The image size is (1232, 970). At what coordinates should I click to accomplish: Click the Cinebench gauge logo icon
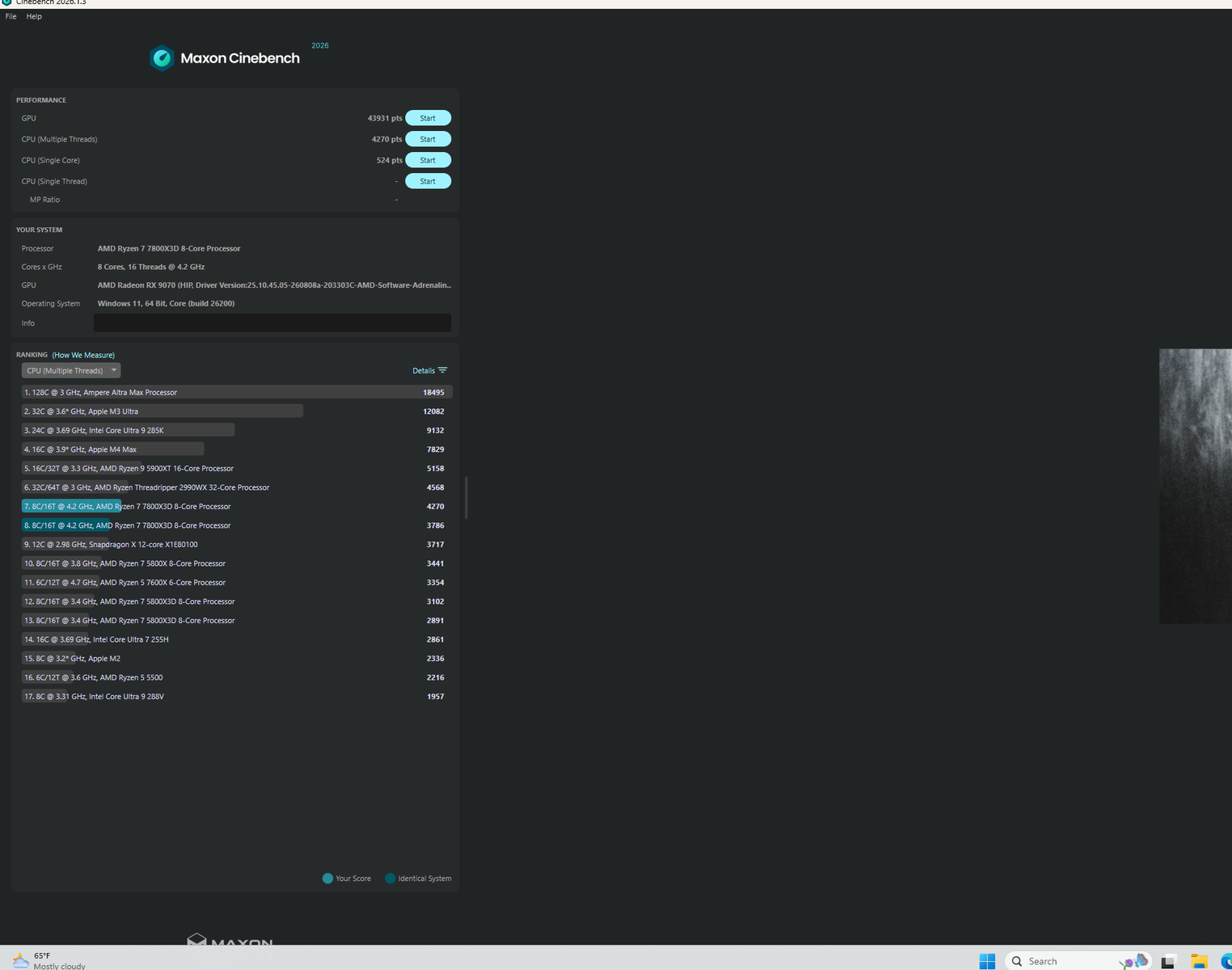pos(162,58)
